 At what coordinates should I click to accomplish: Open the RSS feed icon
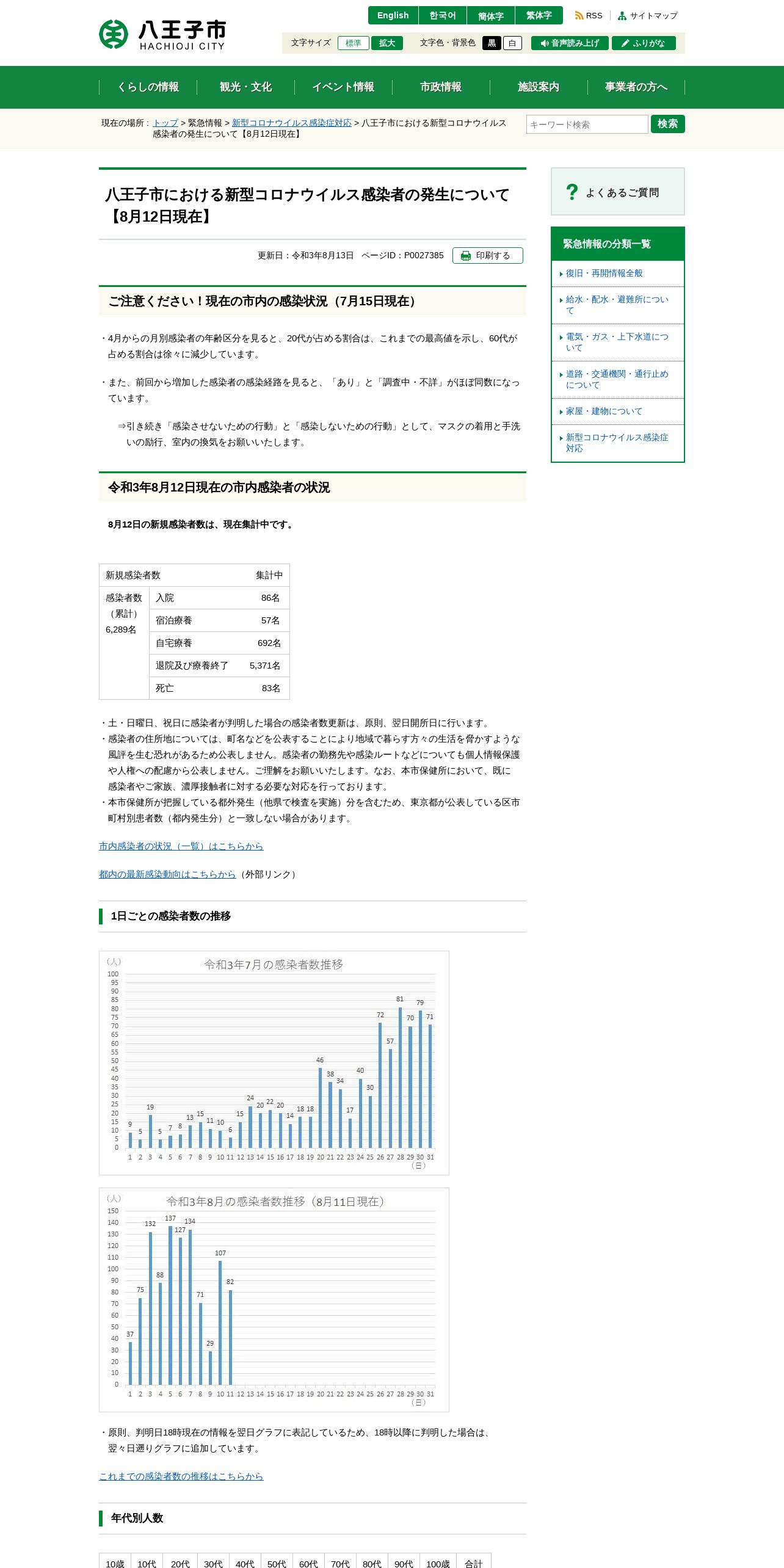tap(579, 16)
